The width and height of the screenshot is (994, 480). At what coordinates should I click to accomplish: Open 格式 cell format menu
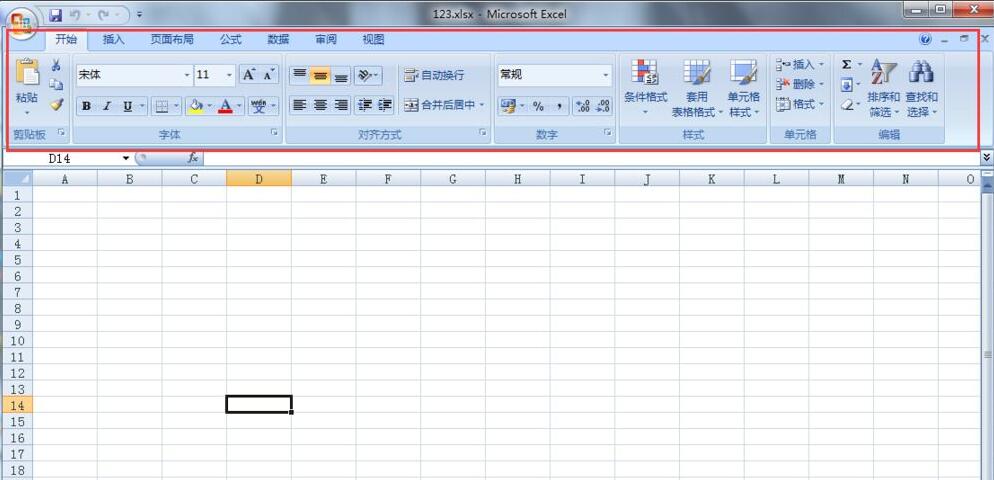pos(800,104)
